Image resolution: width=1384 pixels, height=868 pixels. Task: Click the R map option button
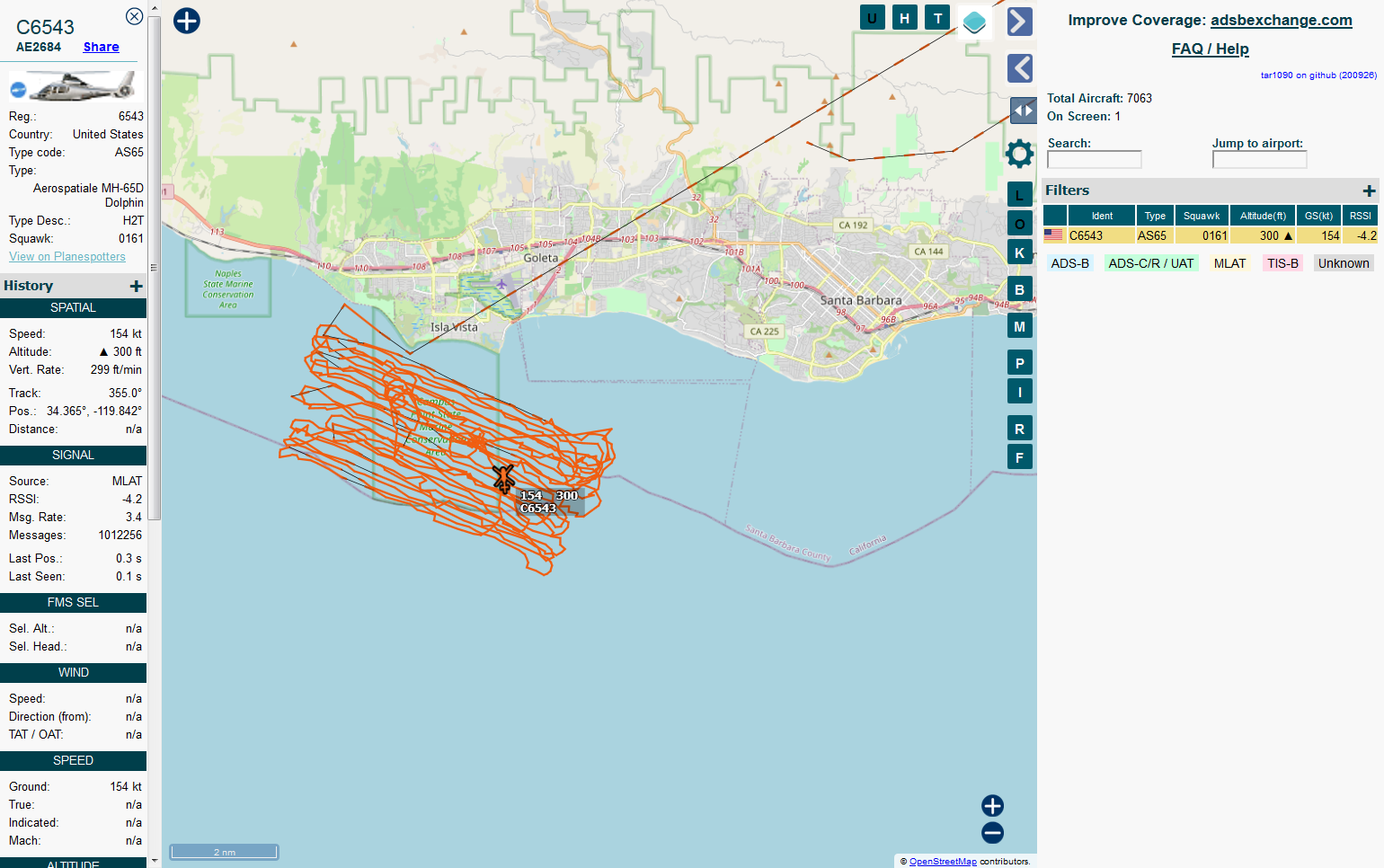pyautogui.click(x=1020, y=429)
